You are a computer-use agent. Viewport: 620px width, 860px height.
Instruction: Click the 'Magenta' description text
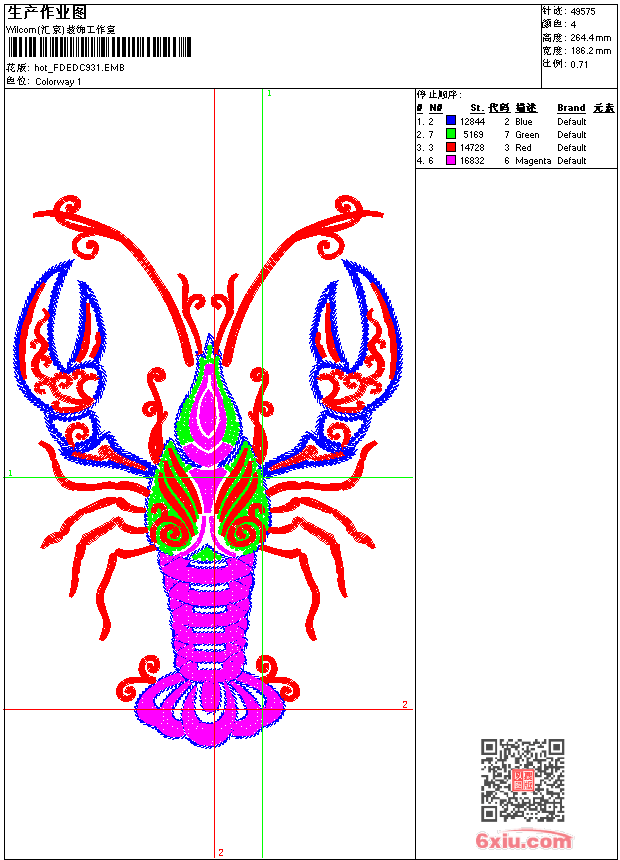point(533,161)
